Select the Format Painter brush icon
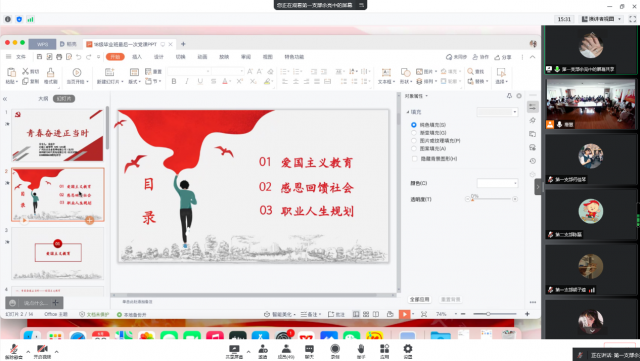640x361 pixels. [x=51, y=73]
